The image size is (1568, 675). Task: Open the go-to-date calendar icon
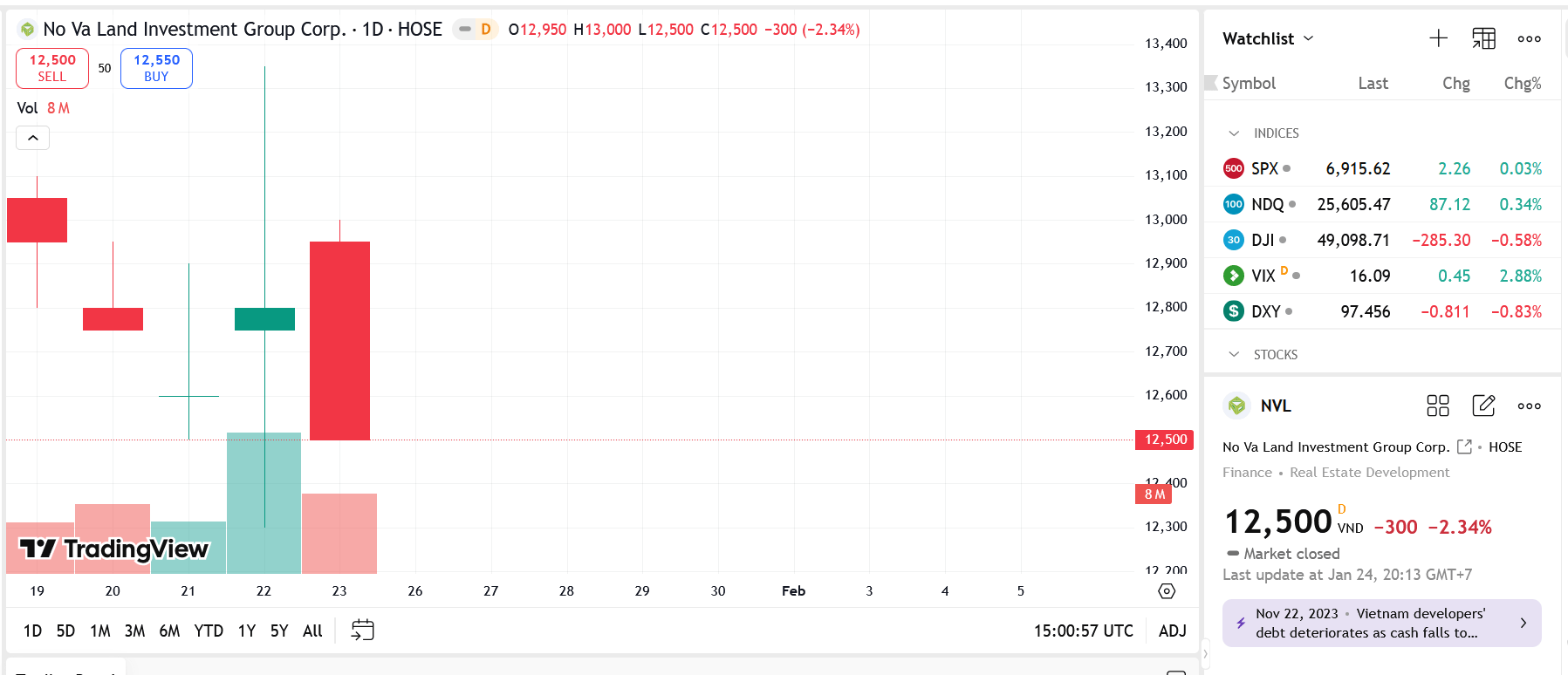[362, 630]
